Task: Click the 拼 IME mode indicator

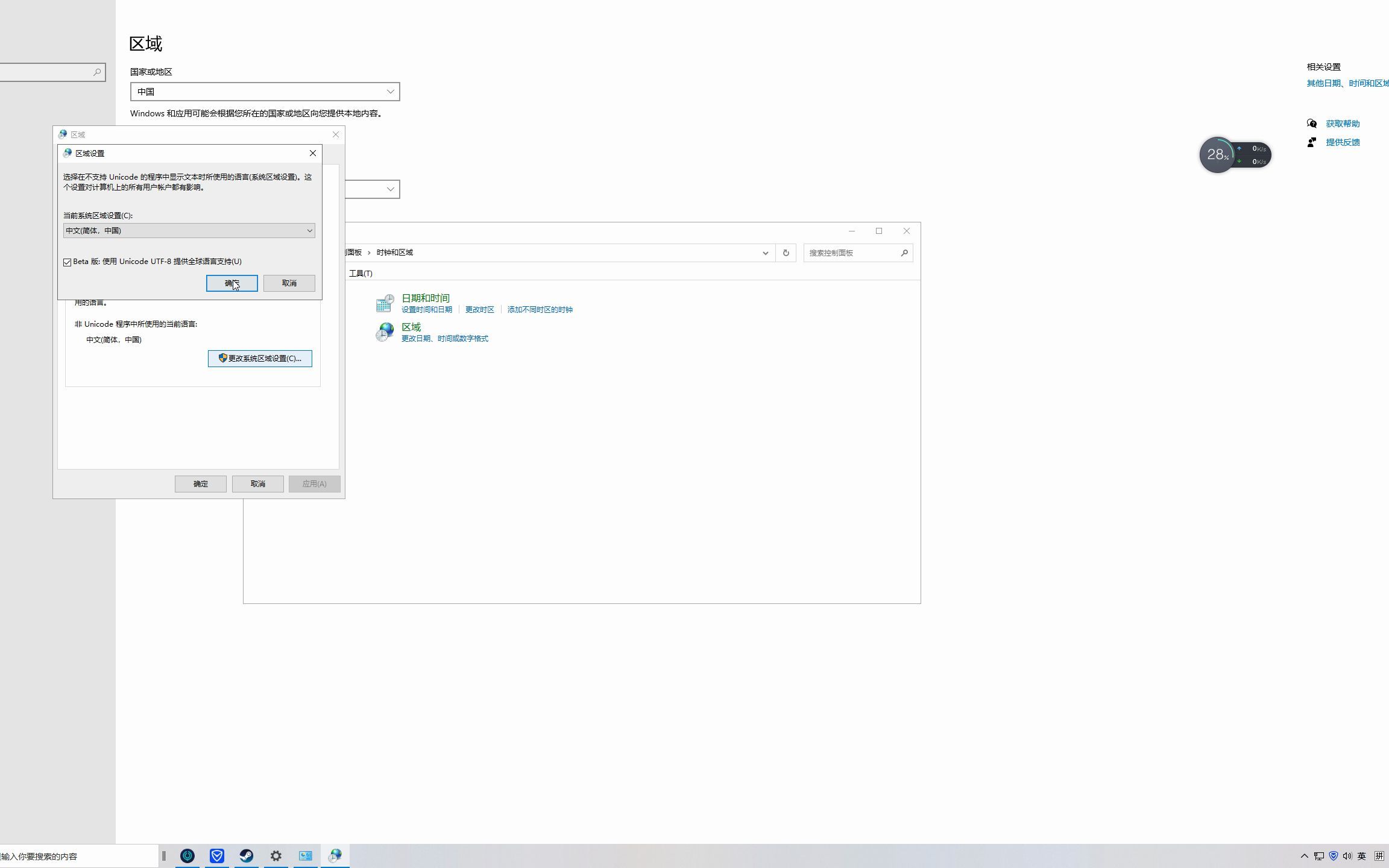Action: pos(1379,856)
